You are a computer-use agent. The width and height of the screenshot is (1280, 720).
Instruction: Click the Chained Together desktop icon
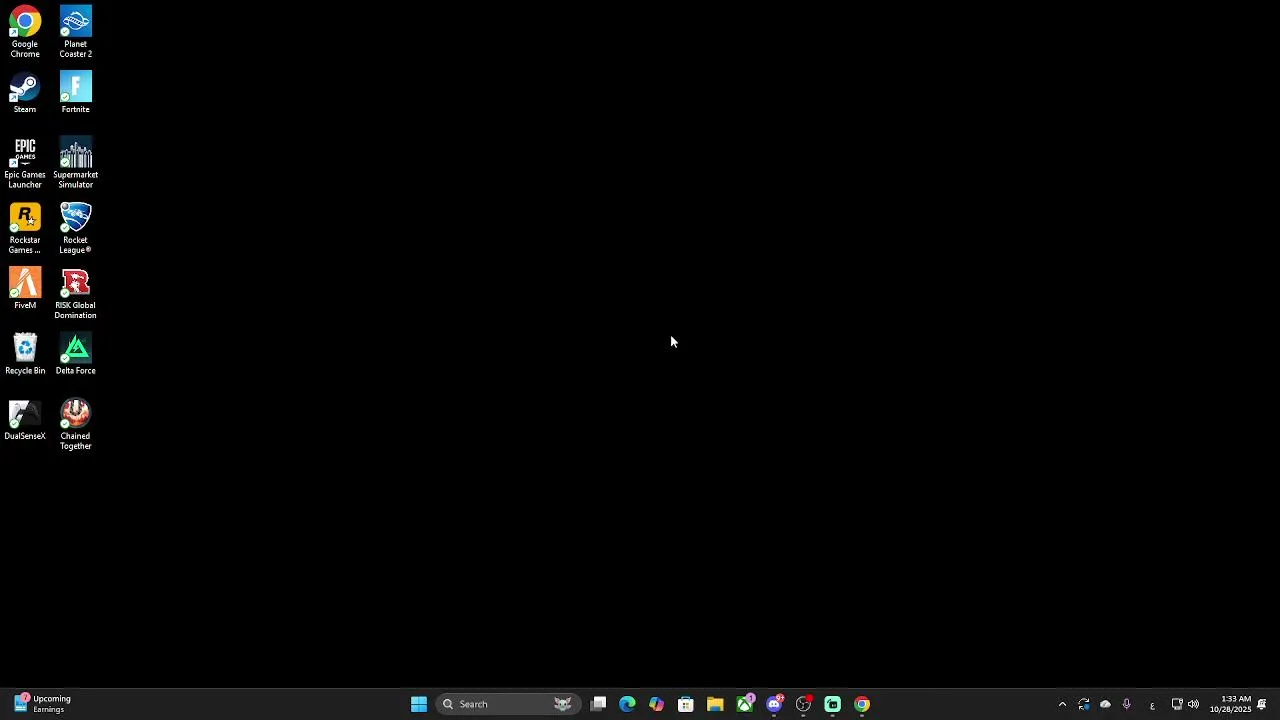[75, 425]
